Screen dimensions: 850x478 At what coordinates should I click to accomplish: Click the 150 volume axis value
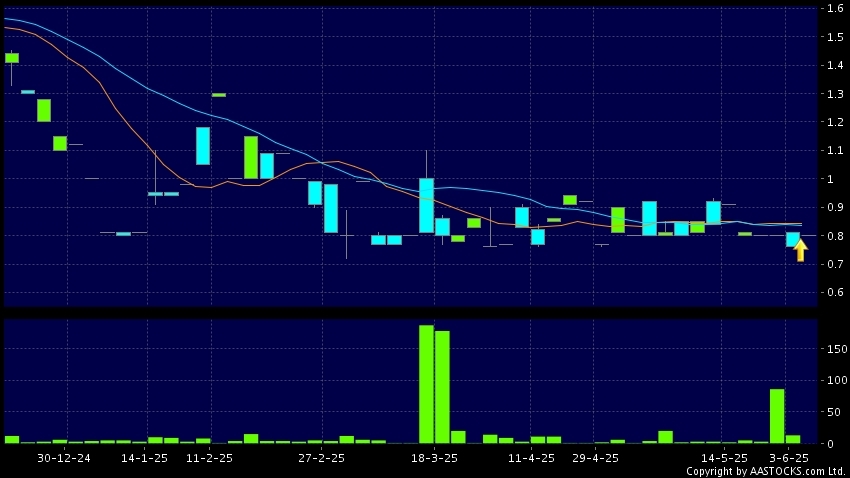[837, 349]
